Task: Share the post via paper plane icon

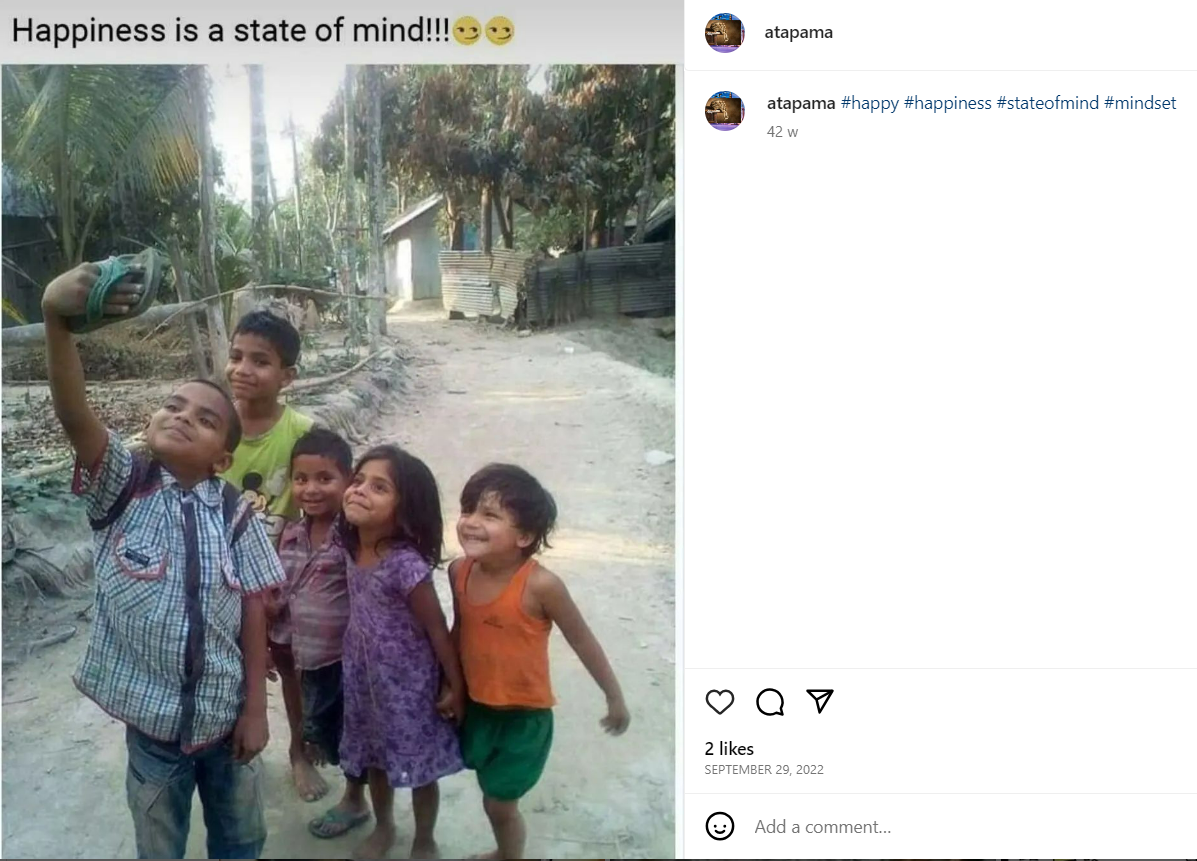Action: pos(820,701)
